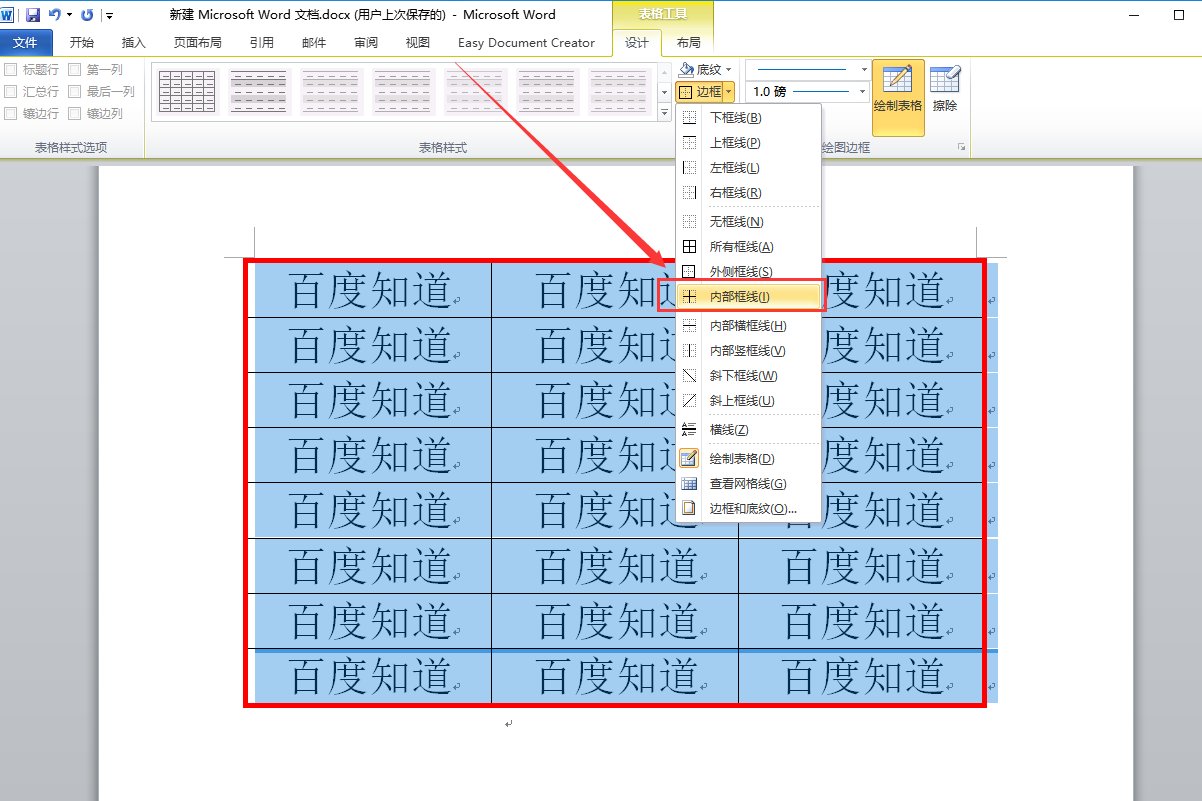The height and width of the screenshot is (801, 1202).
Task: Open the 1.0 磅 line weight dropdown
Action: coord(864,91)
